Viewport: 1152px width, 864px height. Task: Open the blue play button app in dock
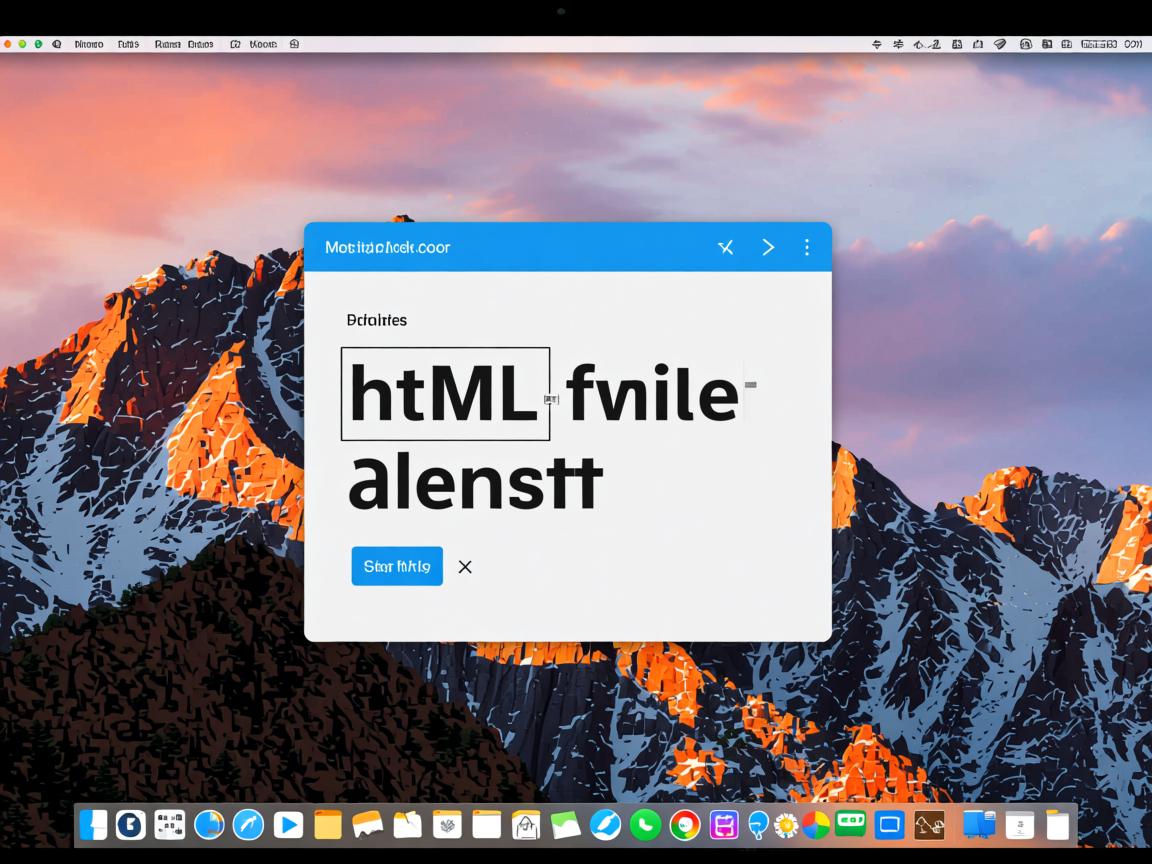click(288, 824)
